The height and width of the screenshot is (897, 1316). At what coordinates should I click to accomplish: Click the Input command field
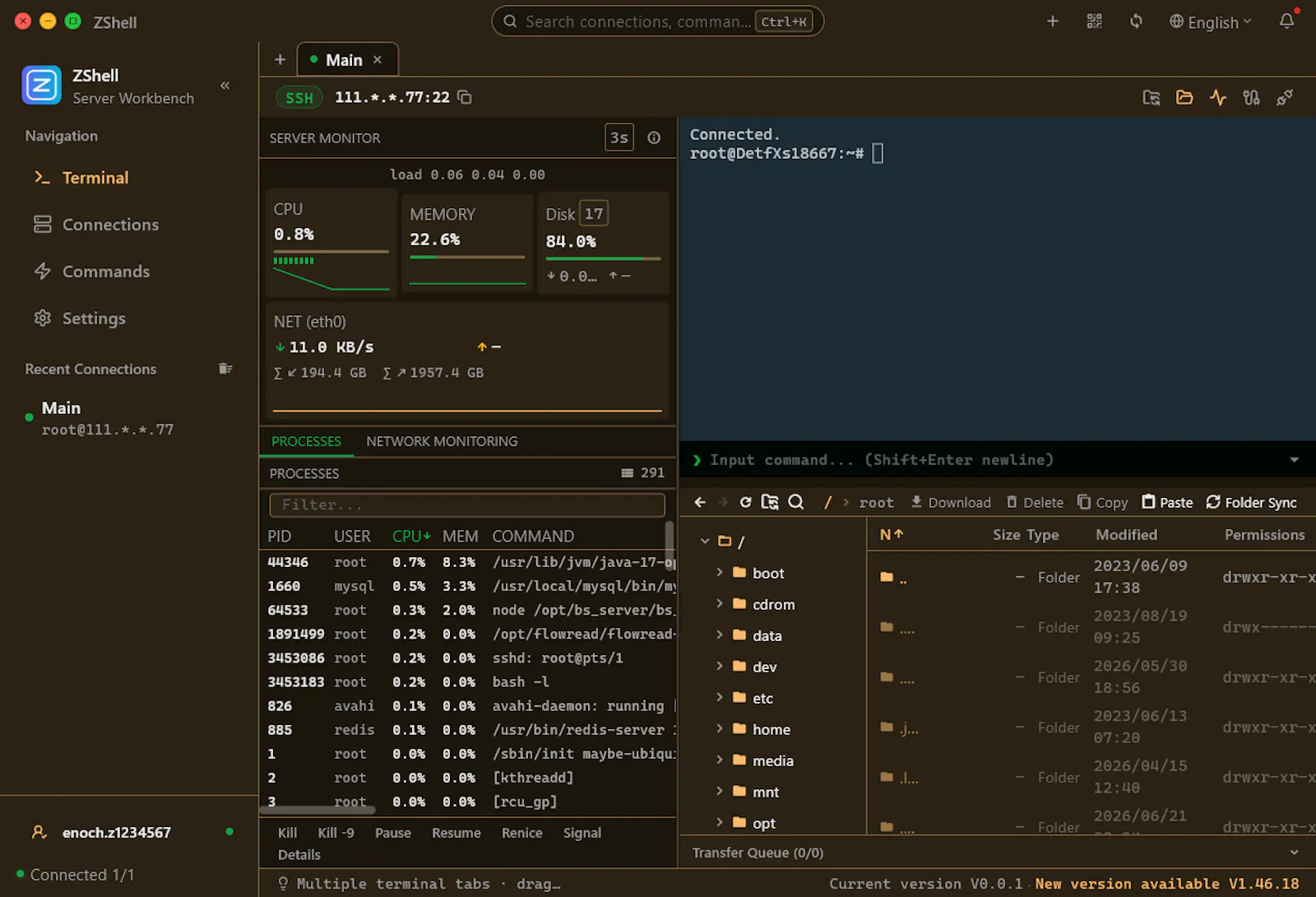pyautogui.click(x=987, y=460)
